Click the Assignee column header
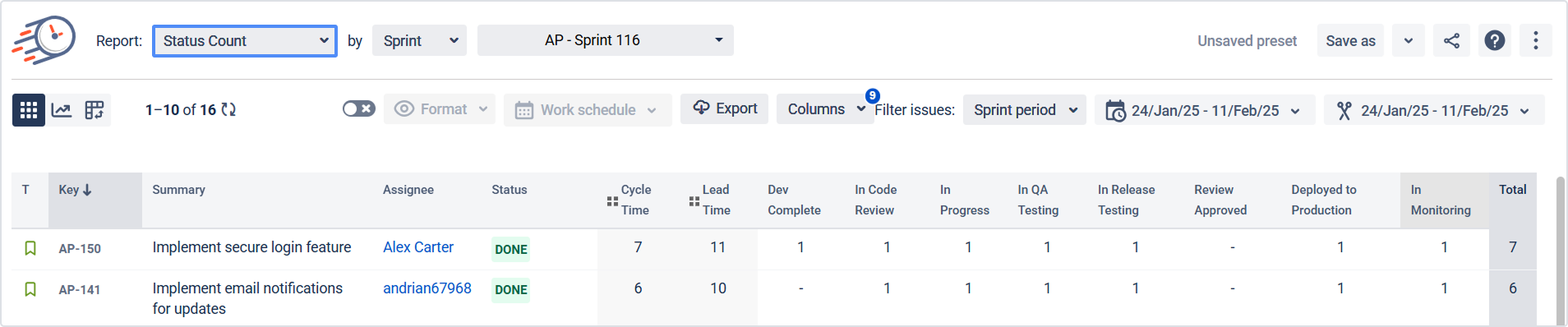 tap(408, 190)
